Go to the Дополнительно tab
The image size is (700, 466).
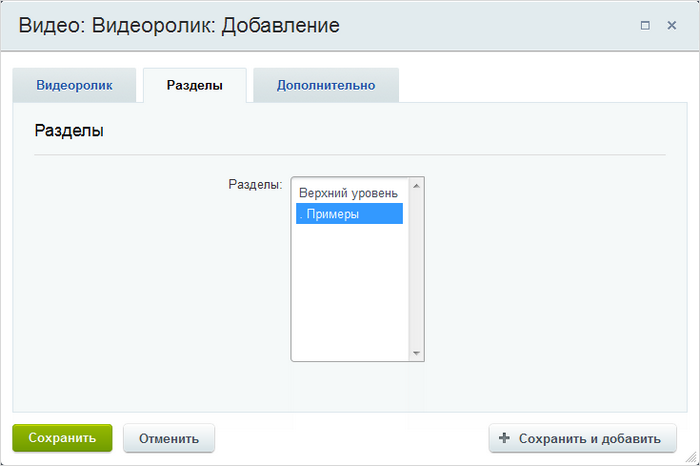pos(326,85)
